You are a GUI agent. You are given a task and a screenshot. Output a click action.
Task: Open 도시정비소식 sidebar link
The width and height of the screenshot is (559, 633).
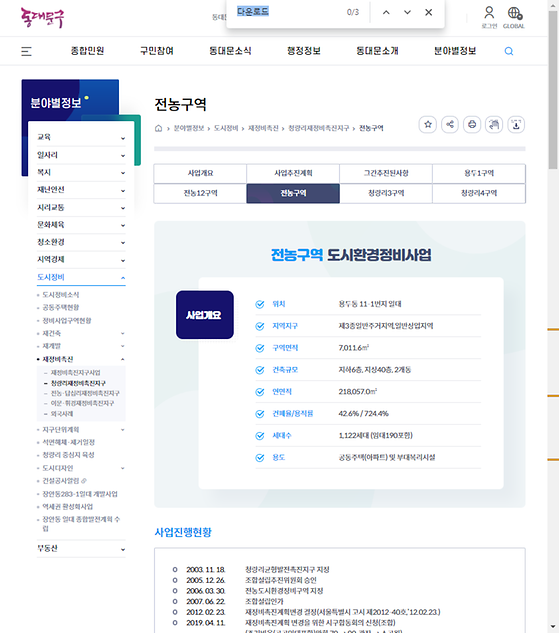(x=61, y=295)
